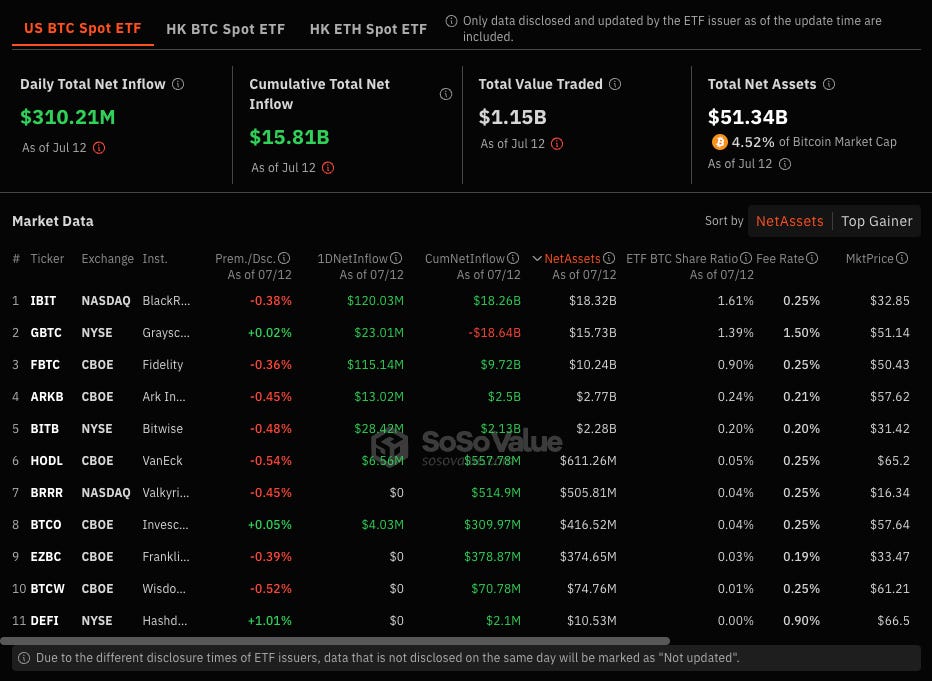The height and width of the screenshot is (681, 932).
Task: Click the horizontal scrollbar below the table
Action: tap(335, 641)
